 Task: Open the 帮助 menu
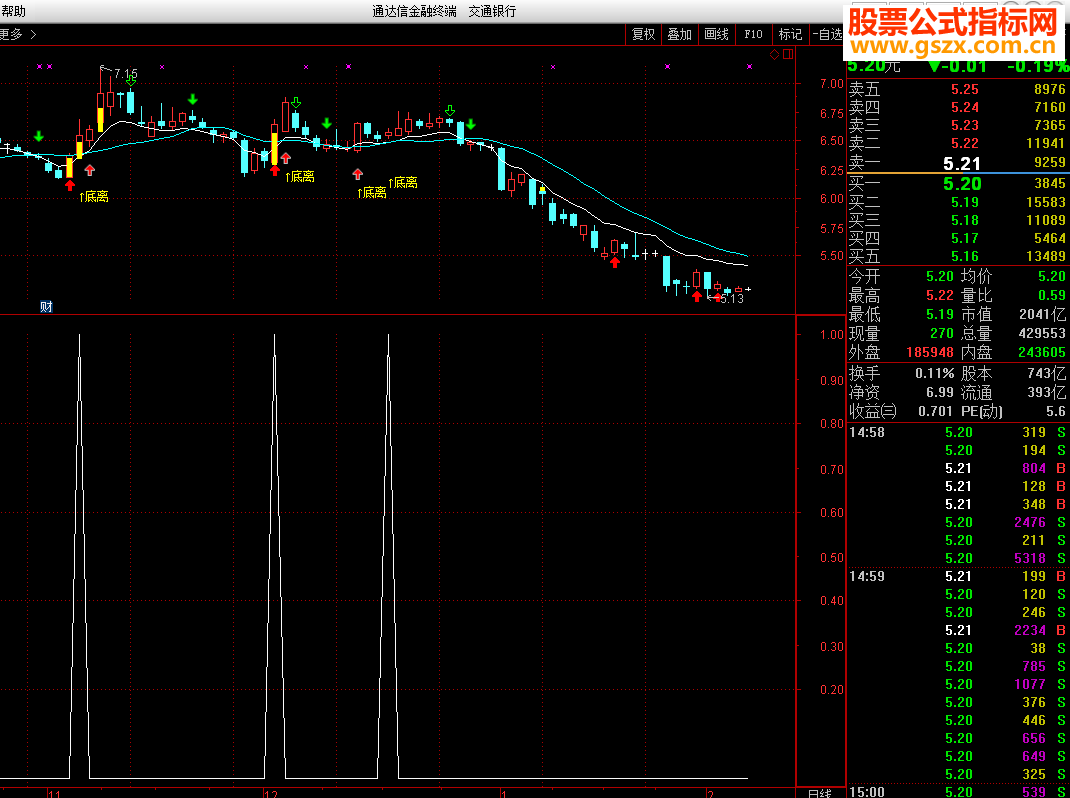tap(13, 11)
